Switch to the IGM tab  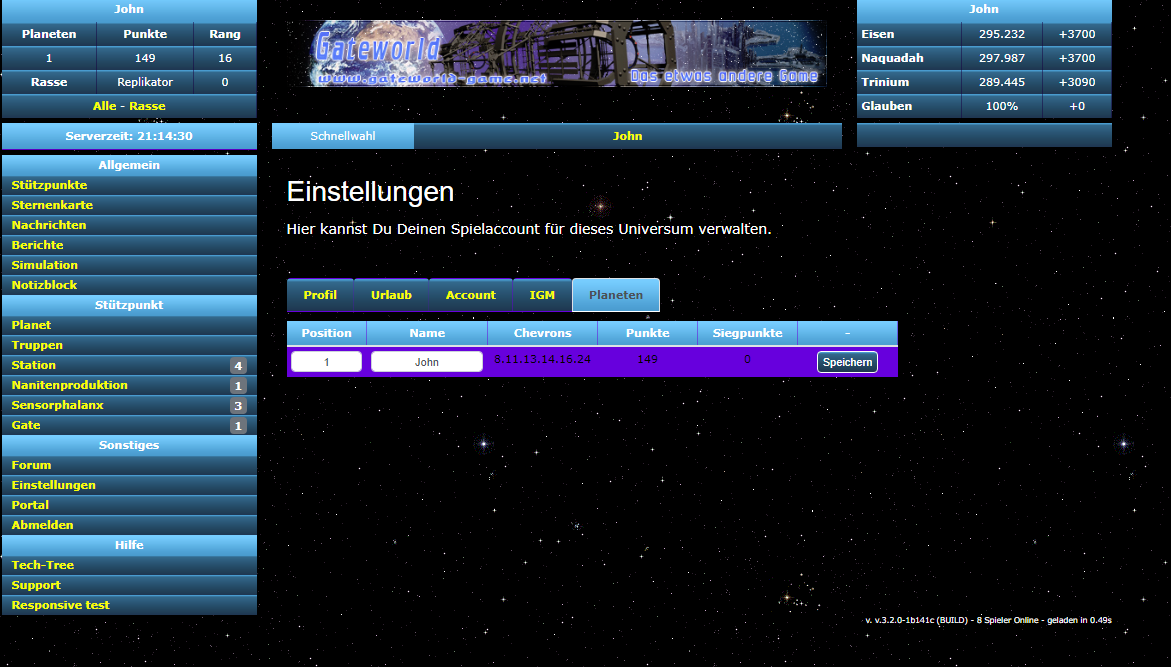tap(542, 296)
